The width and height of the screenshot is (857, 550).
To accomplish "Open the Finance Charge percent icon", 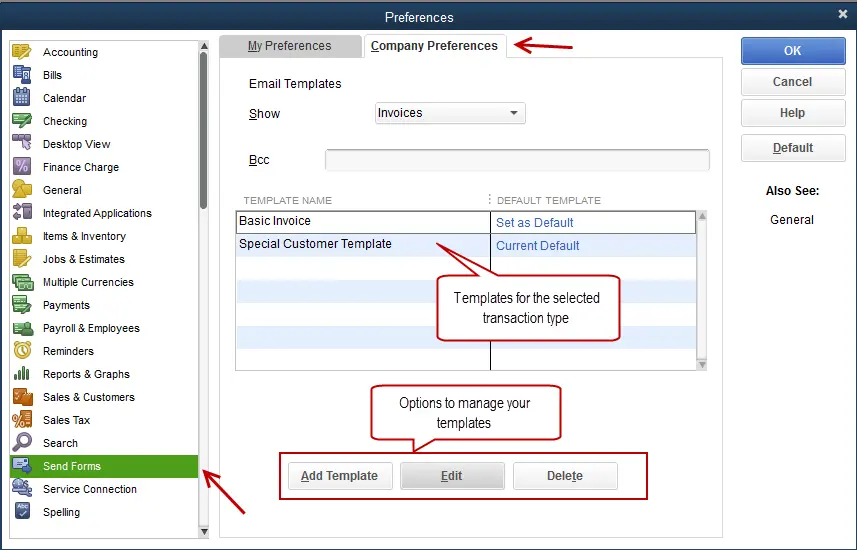I will pos(22,167).
